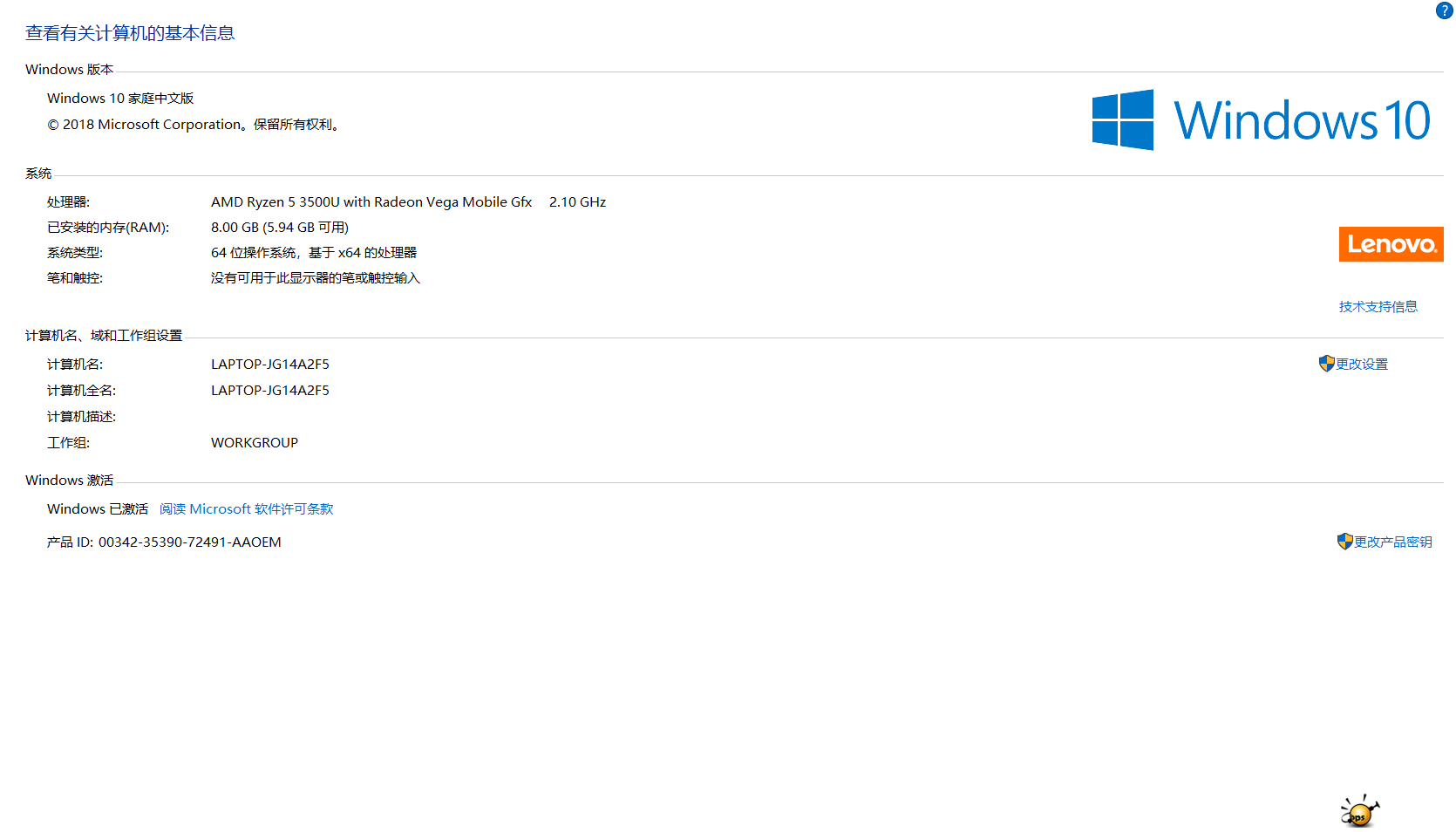The image size is (1456, 832).
Task: Click the 已安装的内存(RAM) label
Action: tap(108, 227)
